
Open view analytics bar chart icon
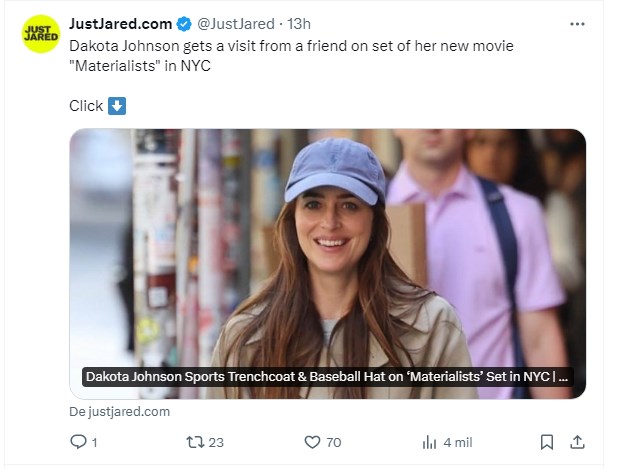coord(429,443)
